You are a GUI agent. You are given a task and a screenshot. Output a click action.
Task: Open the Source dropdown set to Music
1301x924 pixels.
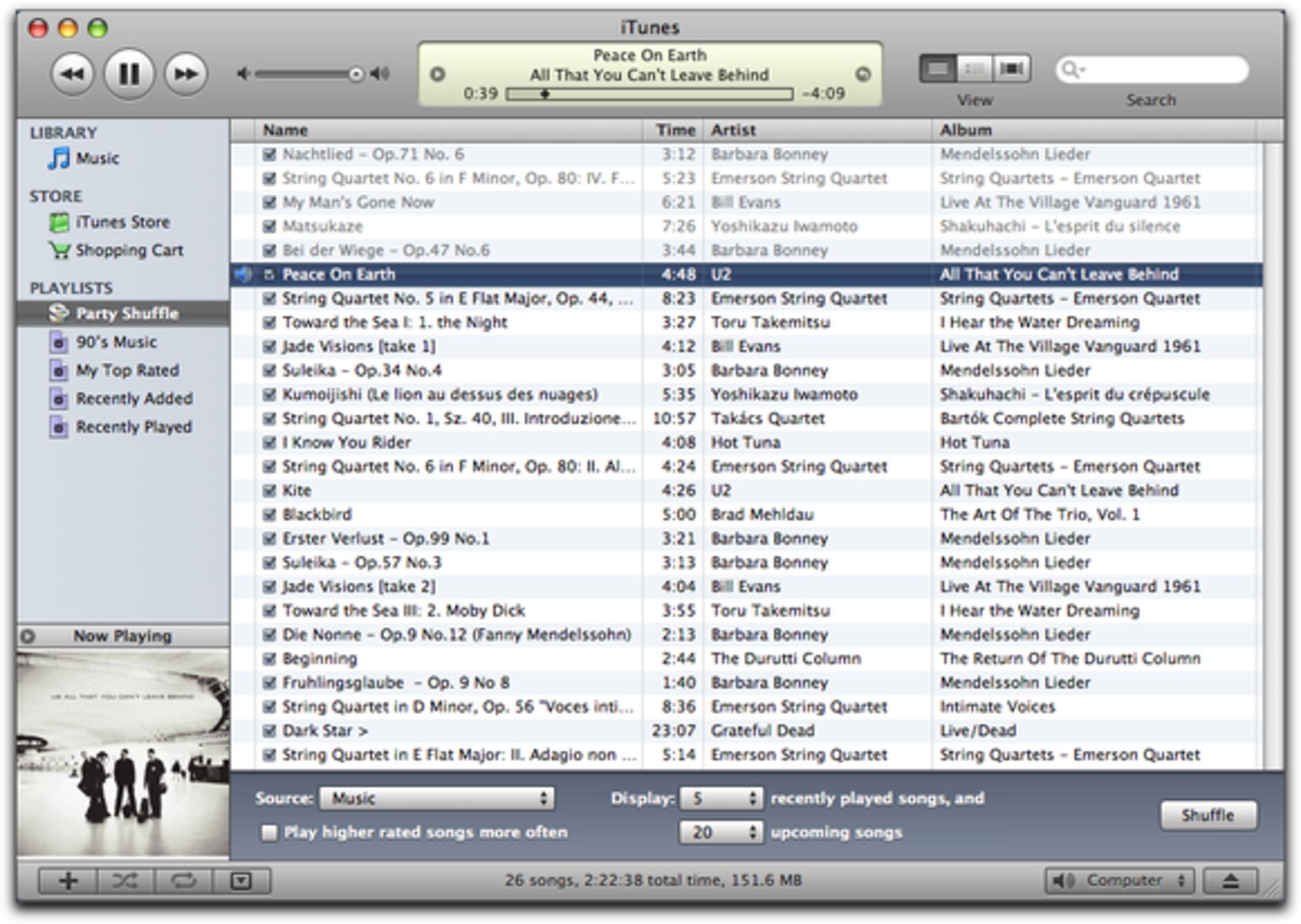click(x=437, y=799)
